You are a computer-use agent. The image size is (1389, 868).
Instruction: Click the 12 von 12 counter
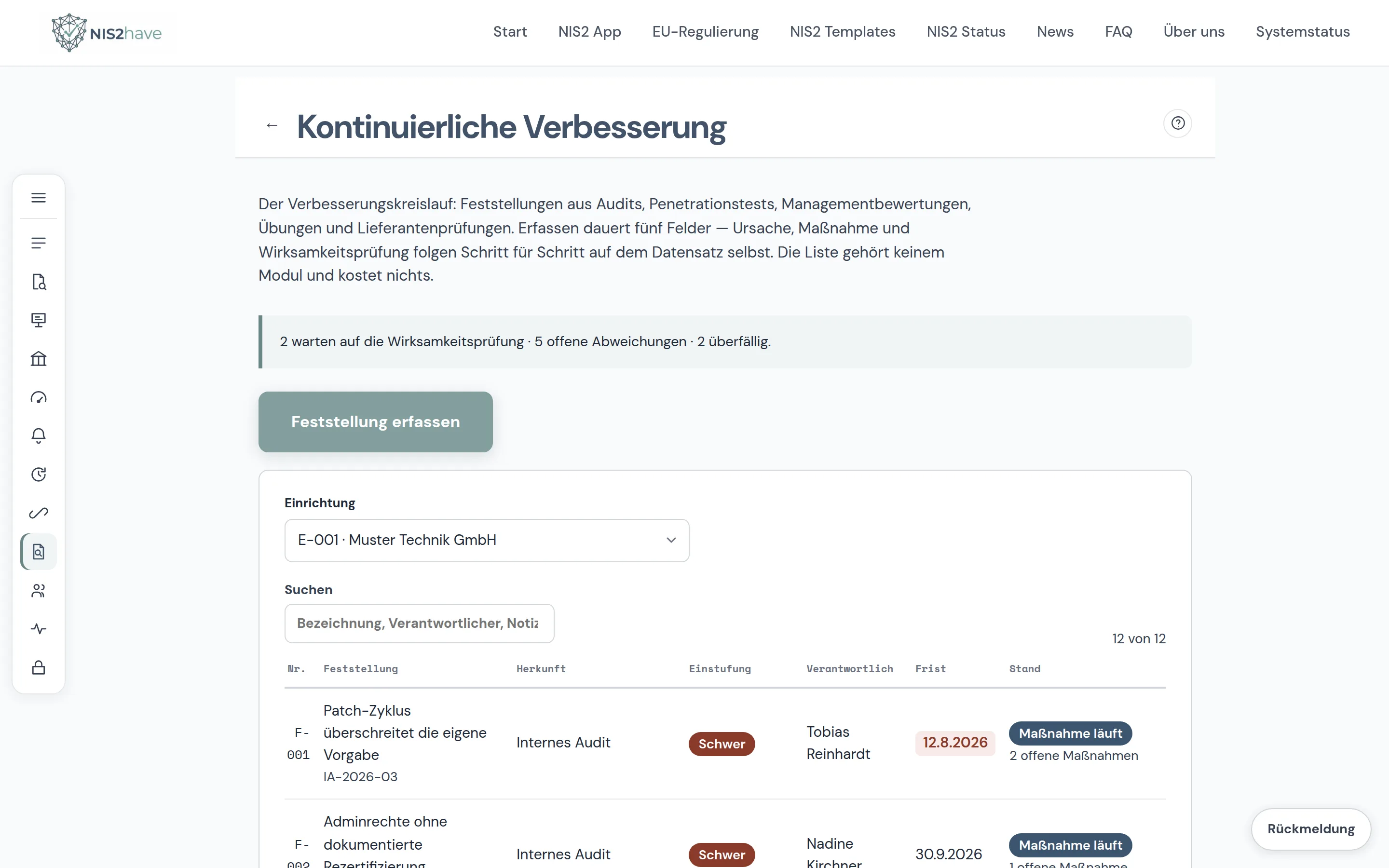click(x=1139, y=638)
